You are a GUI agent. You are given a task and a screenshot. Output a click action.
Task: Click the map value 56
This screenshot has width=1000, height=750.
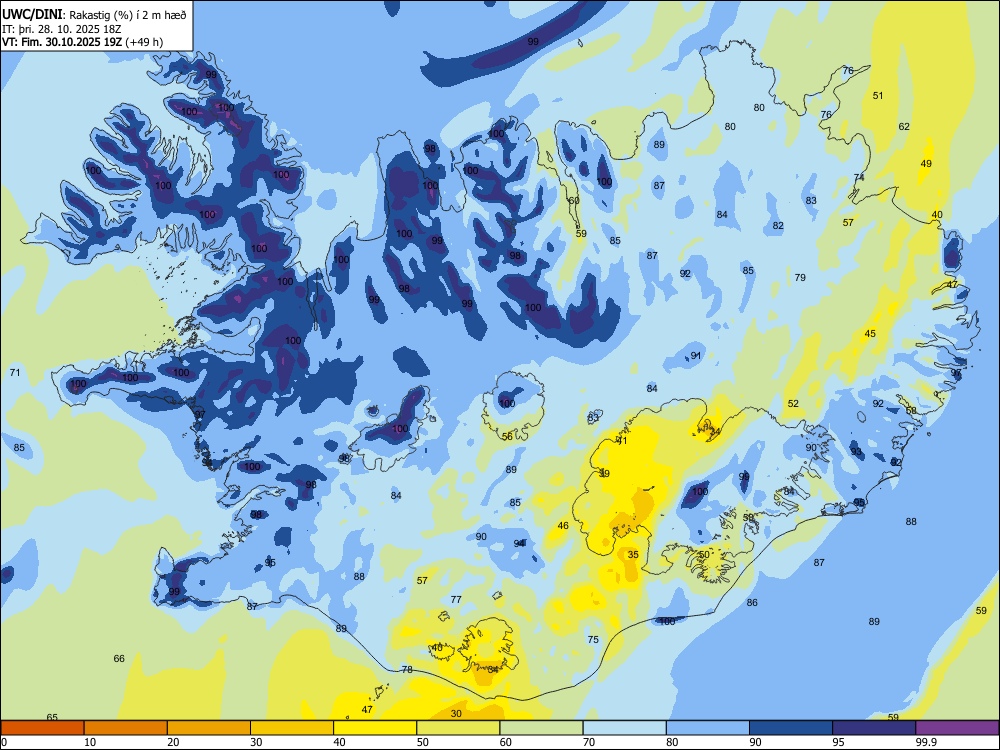tap(507, 437)
